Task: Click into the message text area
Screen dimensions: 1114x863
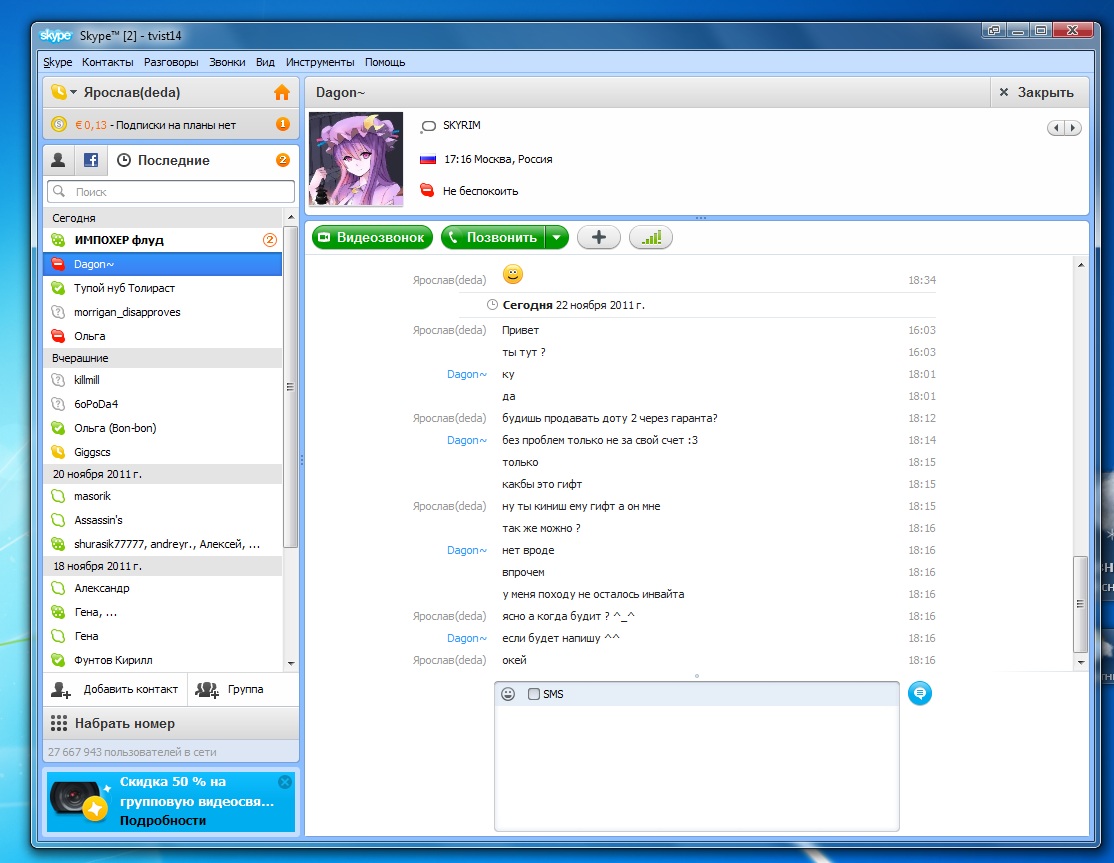Action: point(697,767)
